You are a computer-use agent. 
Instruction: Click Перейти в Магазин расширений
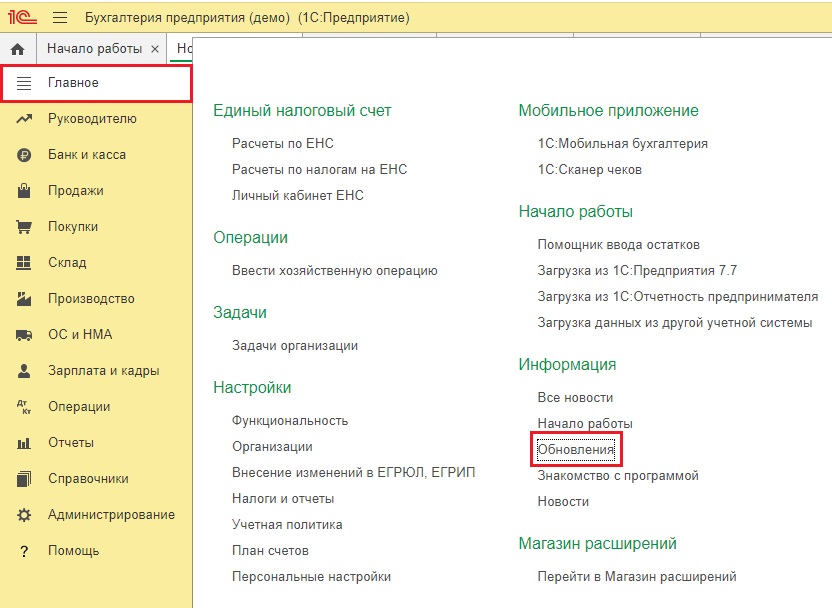(637, 577)
